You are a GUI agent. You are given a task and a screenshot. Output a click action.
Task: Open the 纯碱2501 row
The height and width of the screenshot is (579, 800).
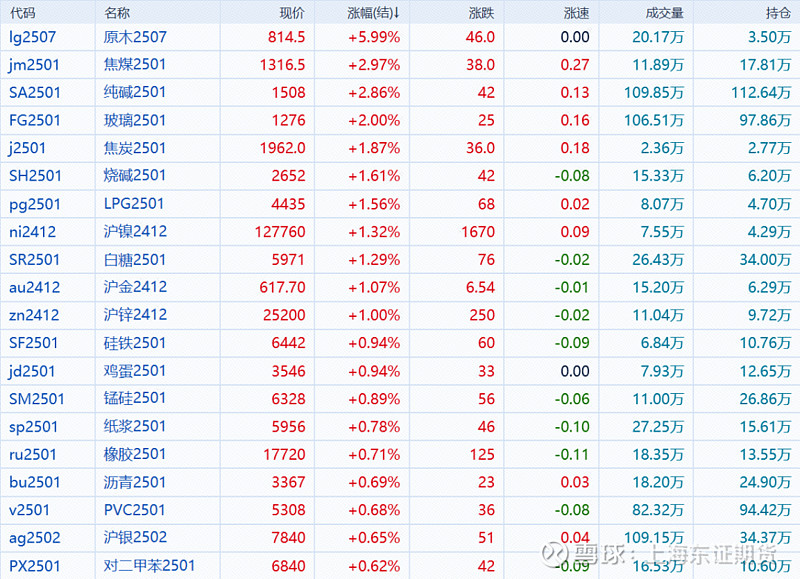click(135, 93)
